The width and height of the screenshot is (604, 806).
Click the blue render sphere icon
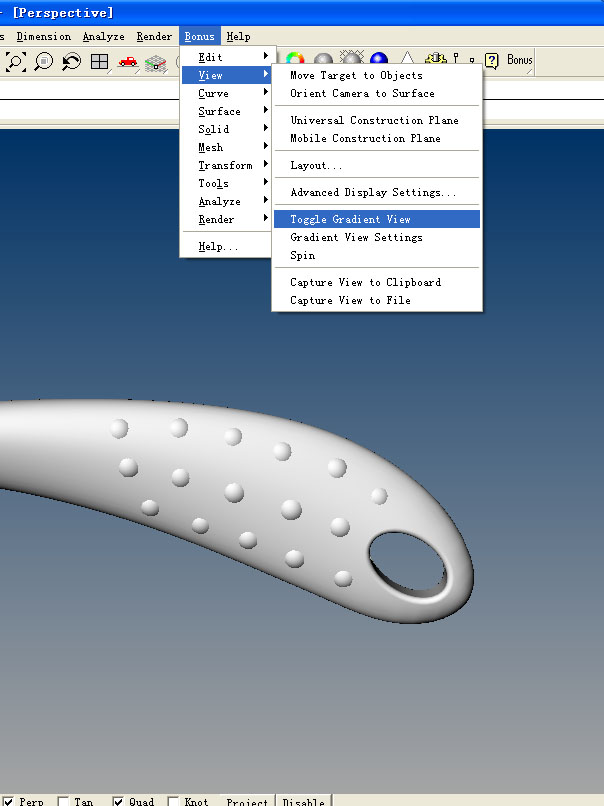pos(379,58)
